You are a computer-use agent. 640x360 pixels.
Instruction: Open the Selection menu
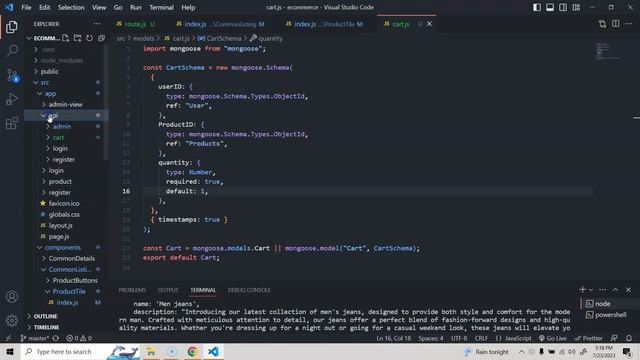[x=71, y=7]
